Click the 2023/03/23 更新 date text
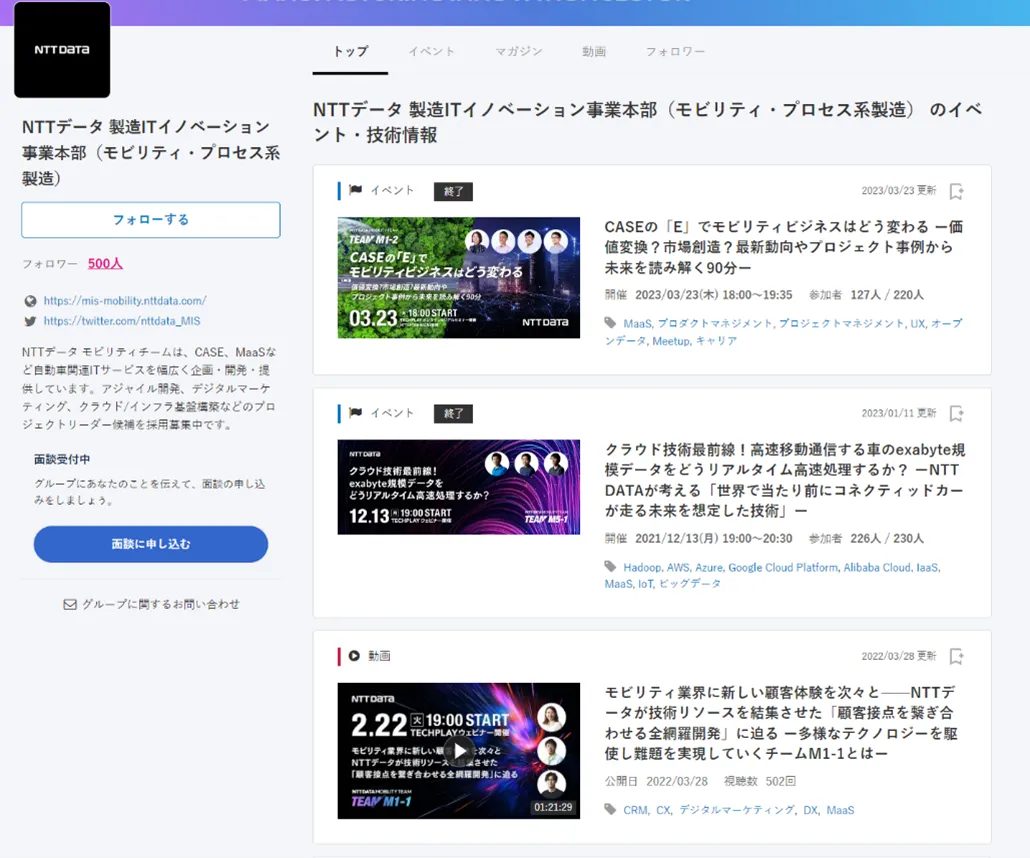This screenshot has height=858, width=1030. click(x=899, y=191)
